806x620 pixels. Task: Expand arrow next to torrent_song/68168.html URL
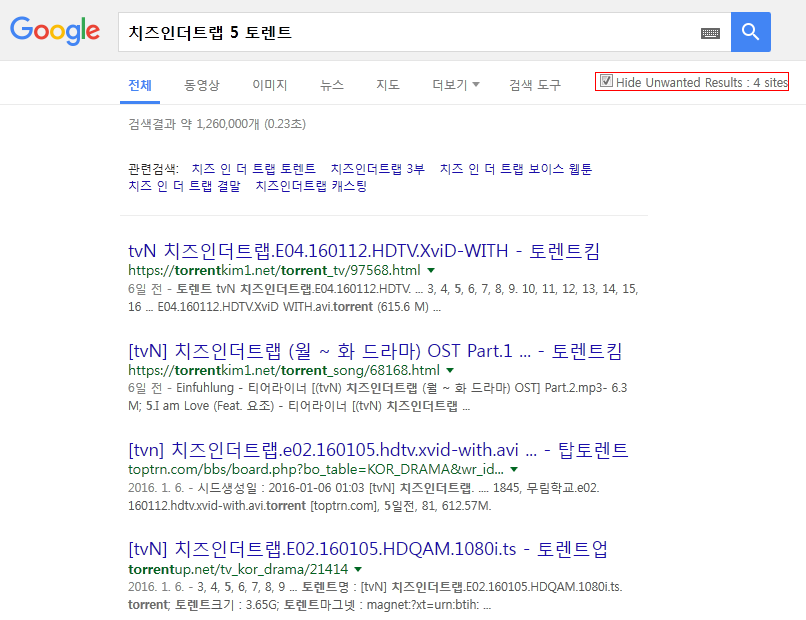(x=450, y=370)
